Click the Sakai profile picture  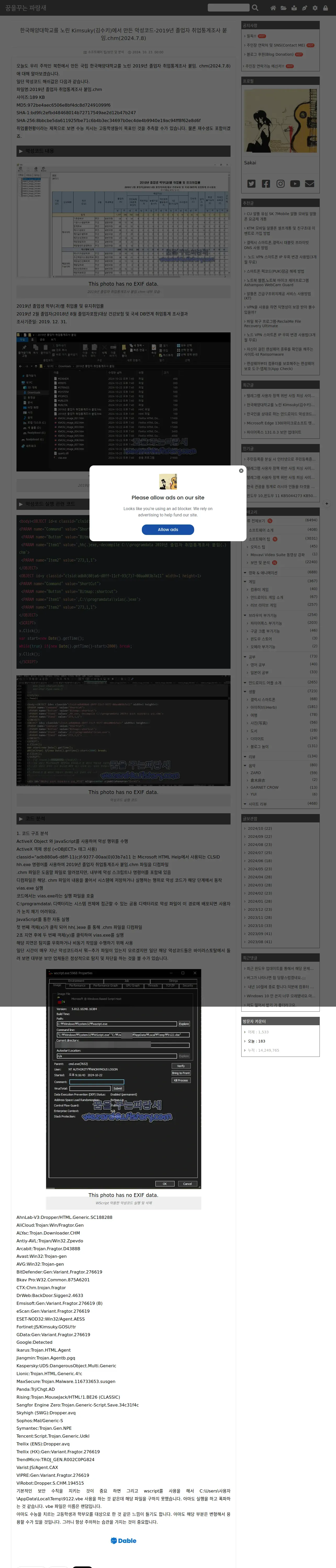[281, 120]
